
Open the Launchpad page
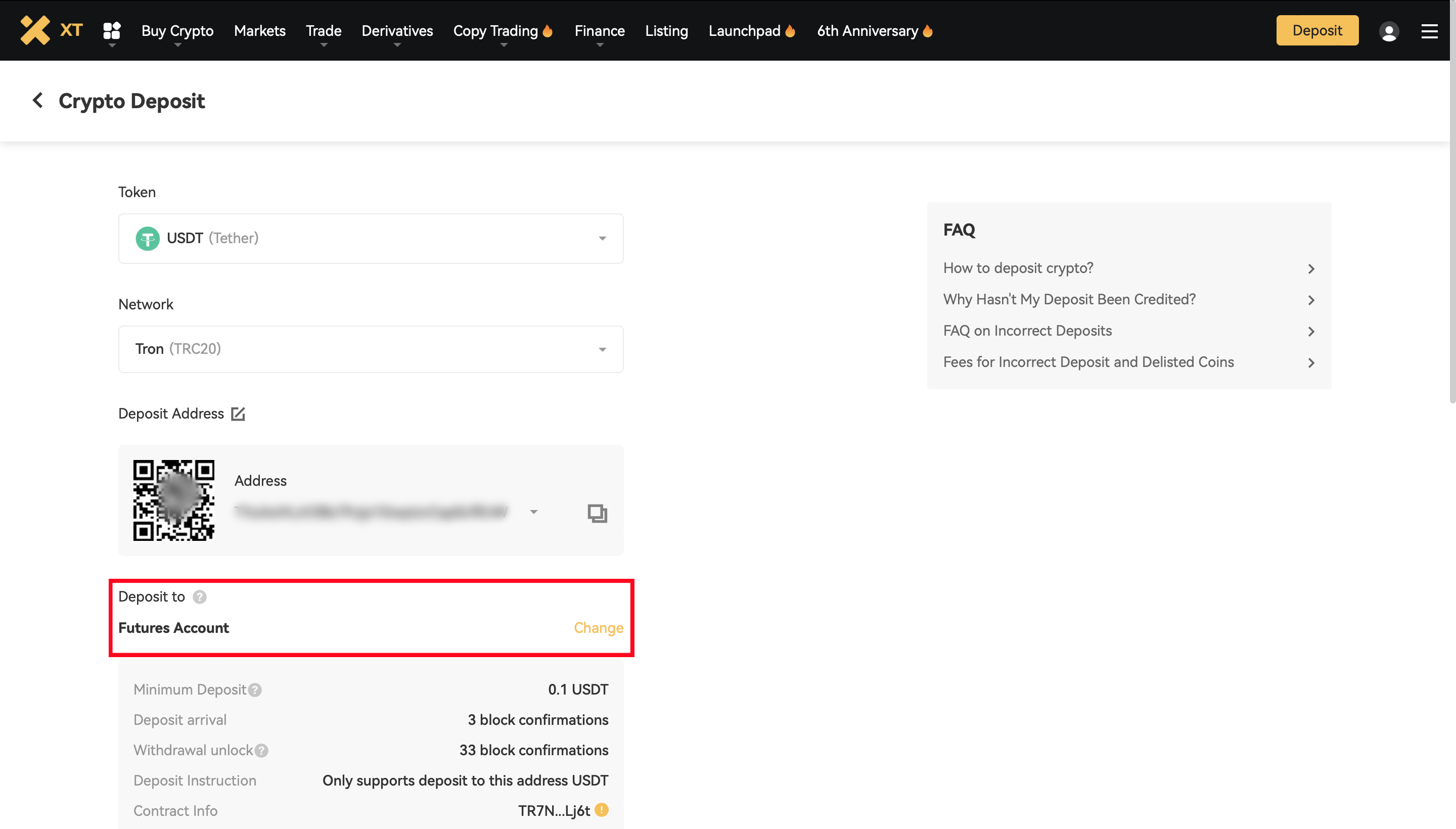pos(744,31)
